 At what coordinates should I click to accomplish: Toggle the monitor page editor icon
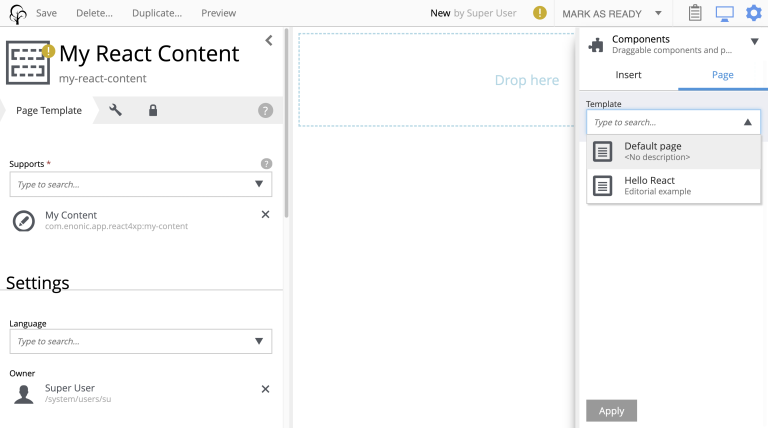pyautogui.click(x=724, y=13)
